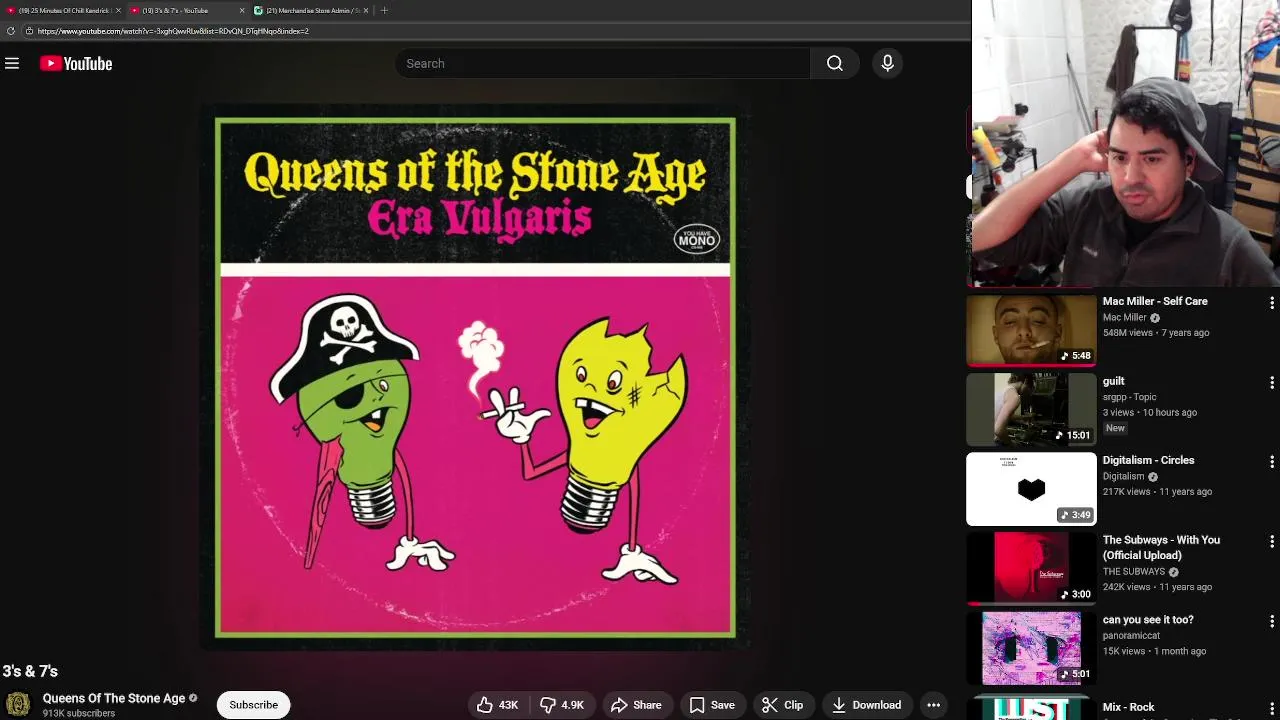Open The Subways - With You thumbnail

point(1031,568)
